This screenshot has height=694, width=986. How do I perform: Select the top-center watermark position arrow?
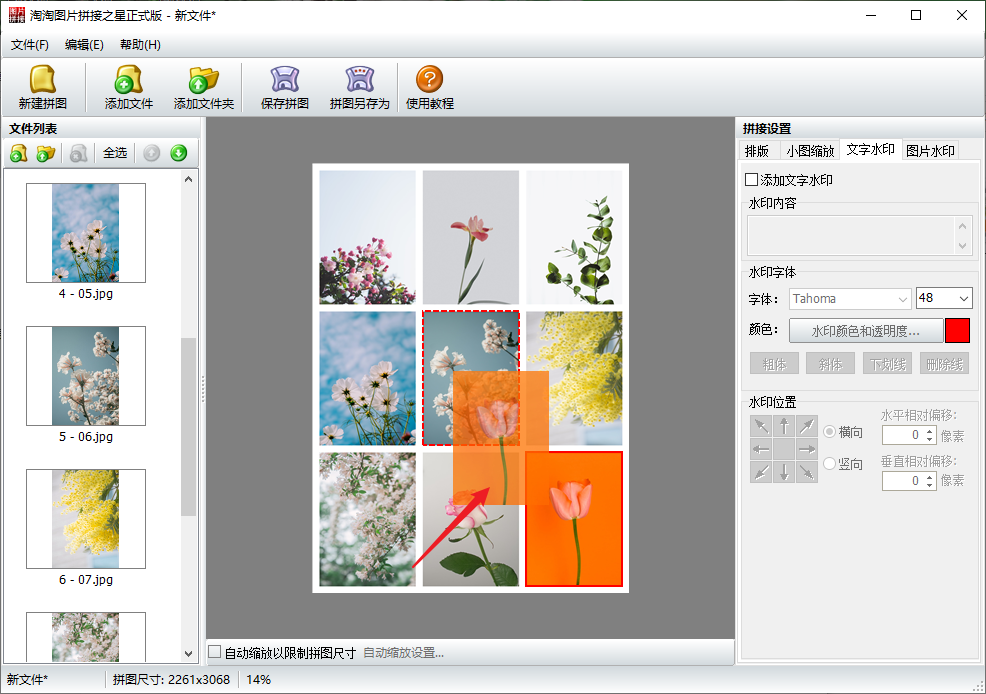[x=784, y=426]
